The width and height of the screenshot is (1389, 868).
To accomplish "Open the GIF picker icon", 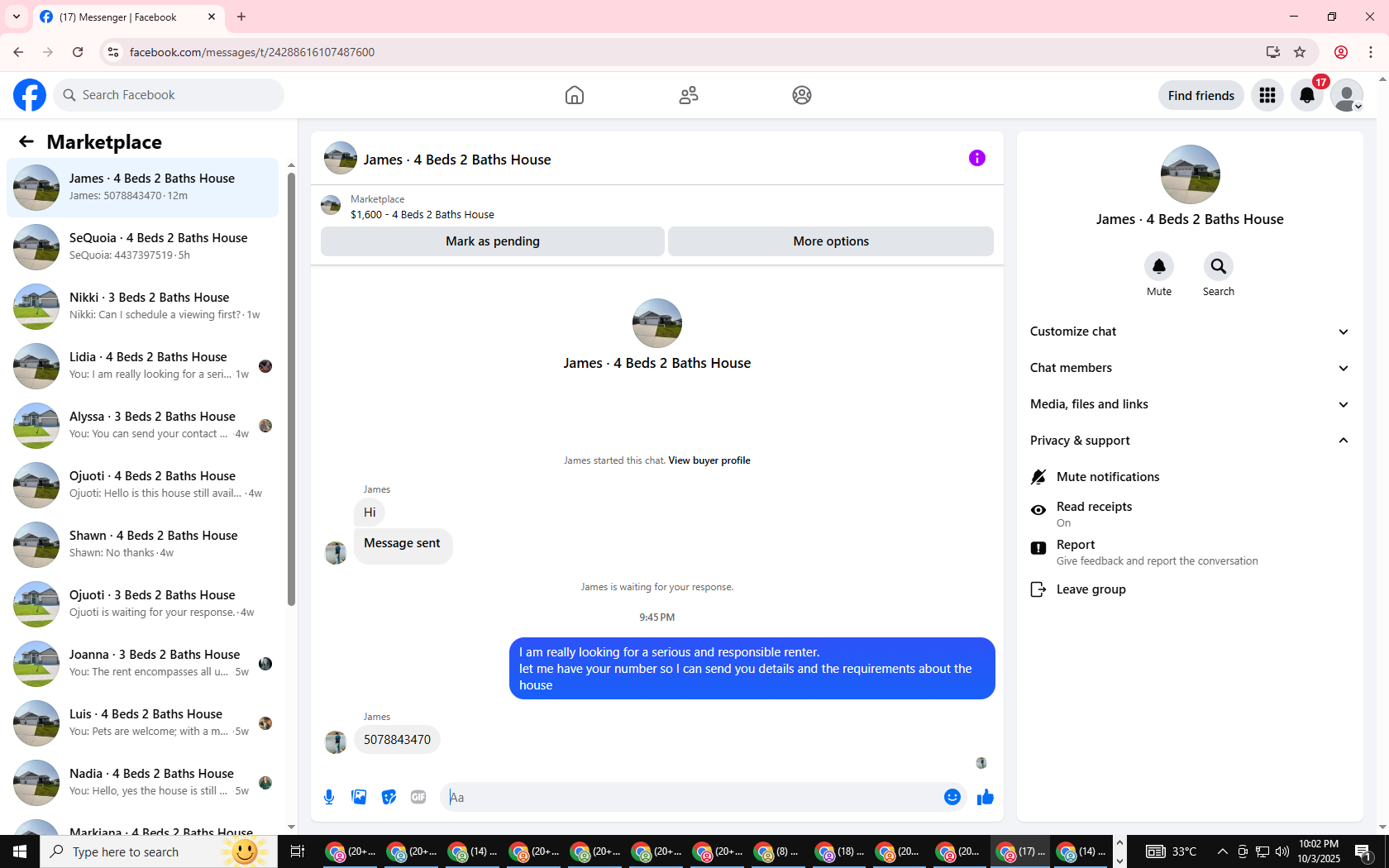I will pyautogui.click(x=418, y=797).
